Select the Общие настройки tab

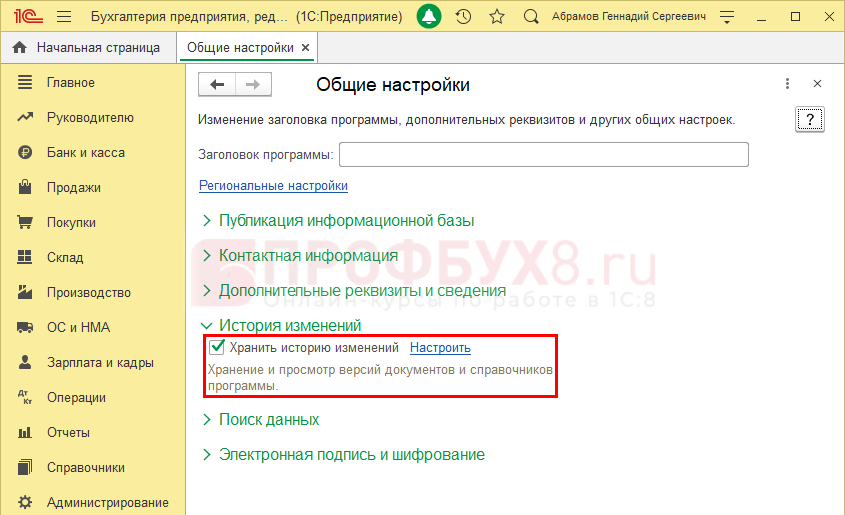[240, 47]
